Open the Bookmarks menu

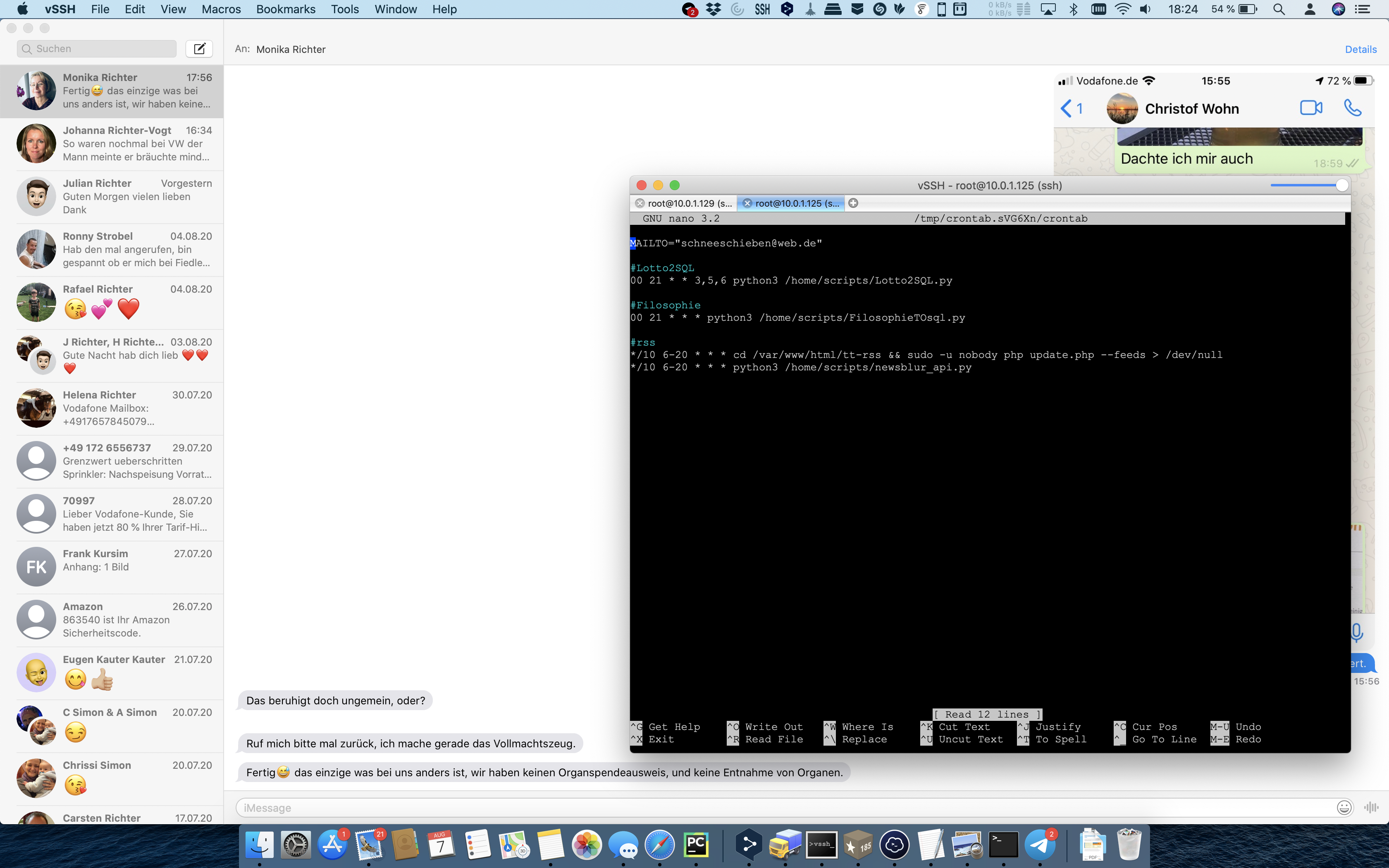click(286, 9)
